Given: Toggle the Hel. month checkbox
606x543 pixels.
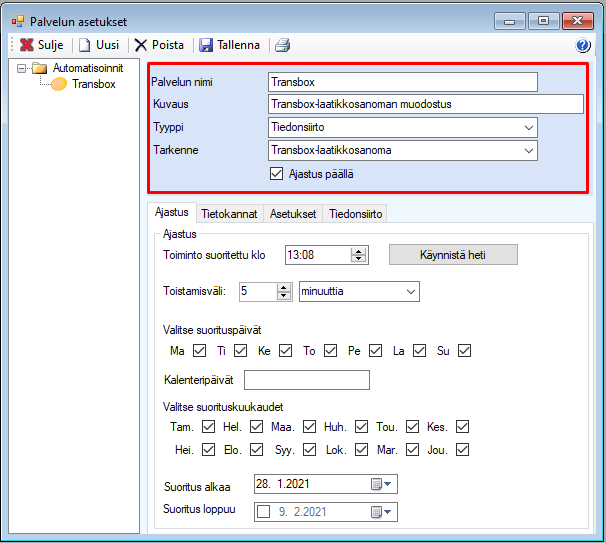Looking at the screenshot, I should [256, 427].
